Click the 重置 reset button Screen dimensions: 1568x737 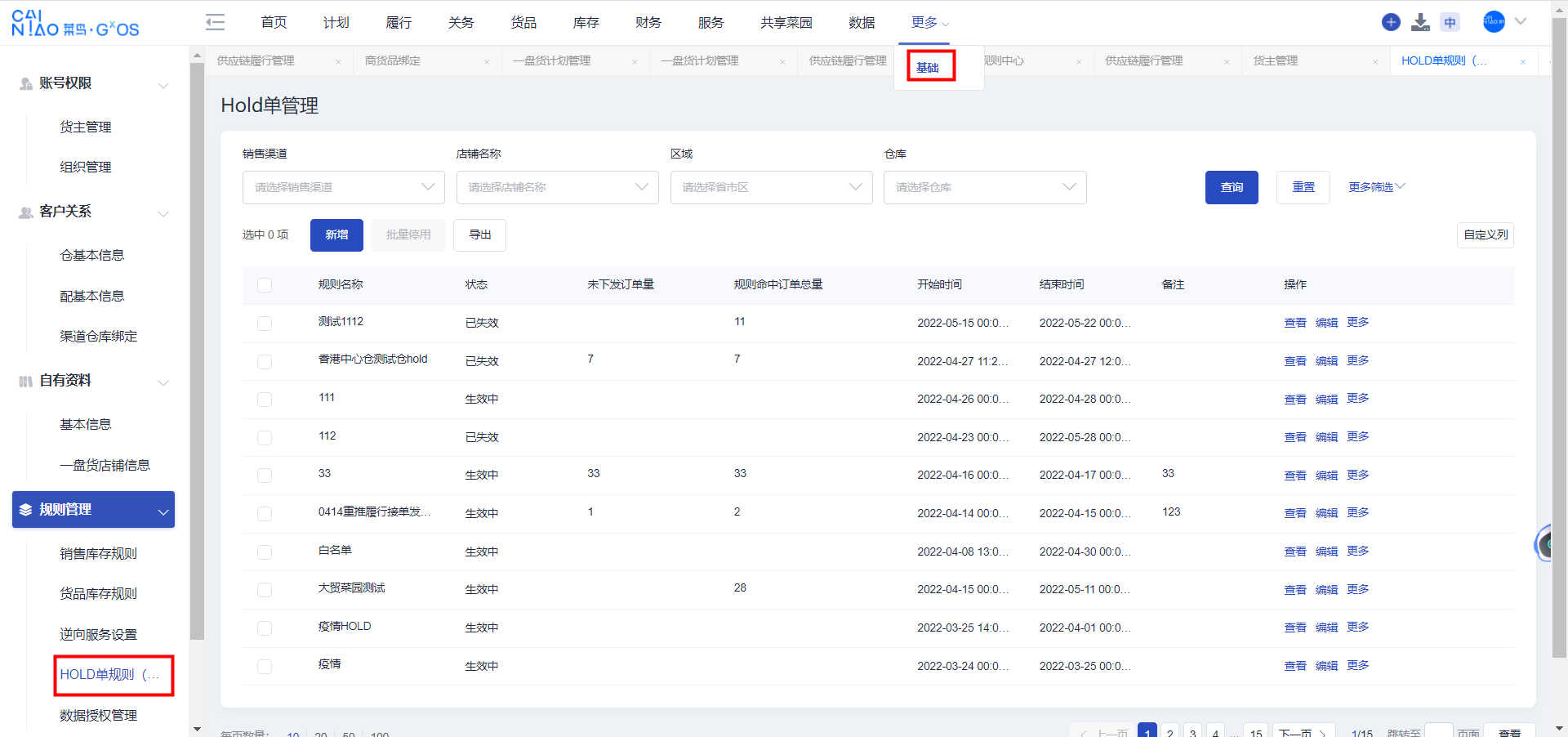pyautogui.click(x=1303, y=187)
